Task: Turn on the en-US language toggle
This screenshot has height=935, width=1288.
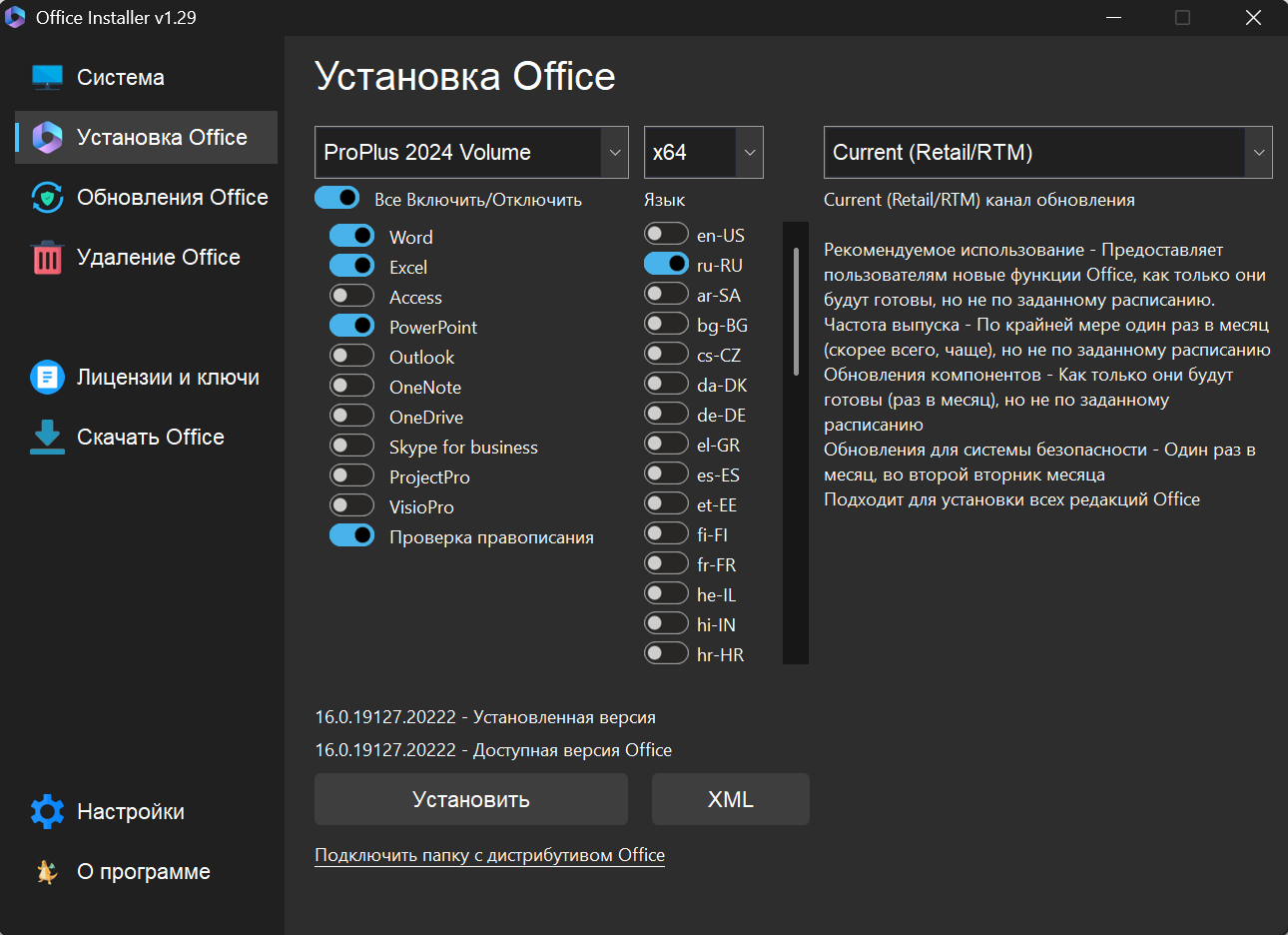Action: [666, 234]
